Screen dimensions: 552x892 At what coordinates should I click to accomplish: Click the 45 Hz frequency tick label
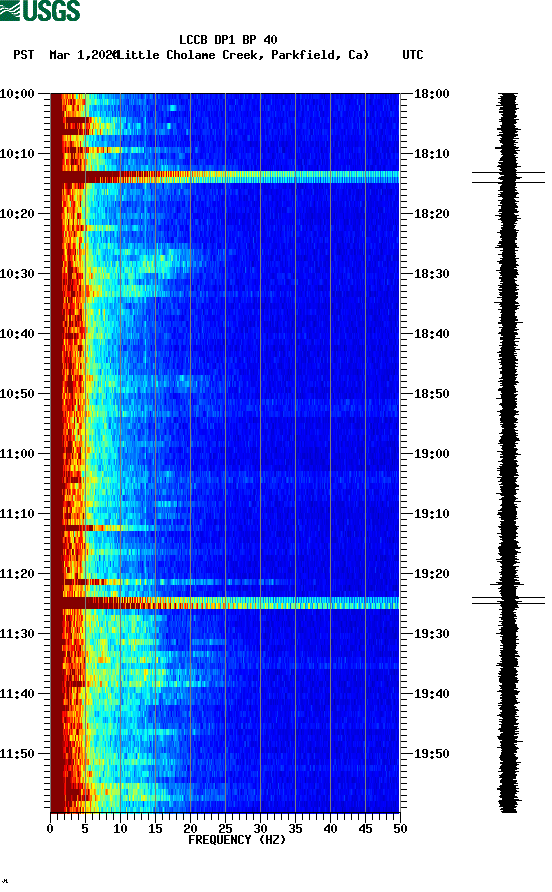[x=365, y=829]
